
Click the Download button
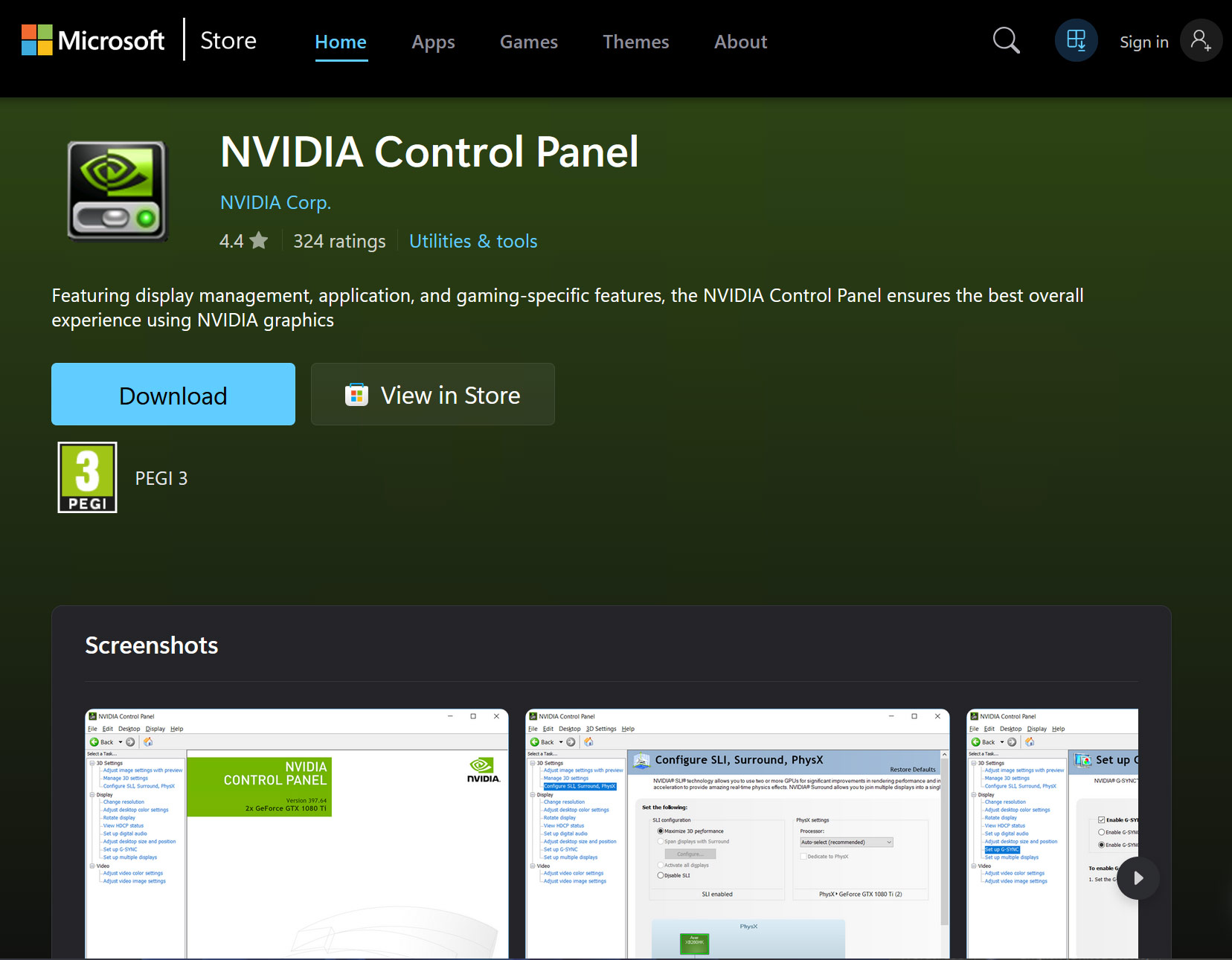coord(173,394)
